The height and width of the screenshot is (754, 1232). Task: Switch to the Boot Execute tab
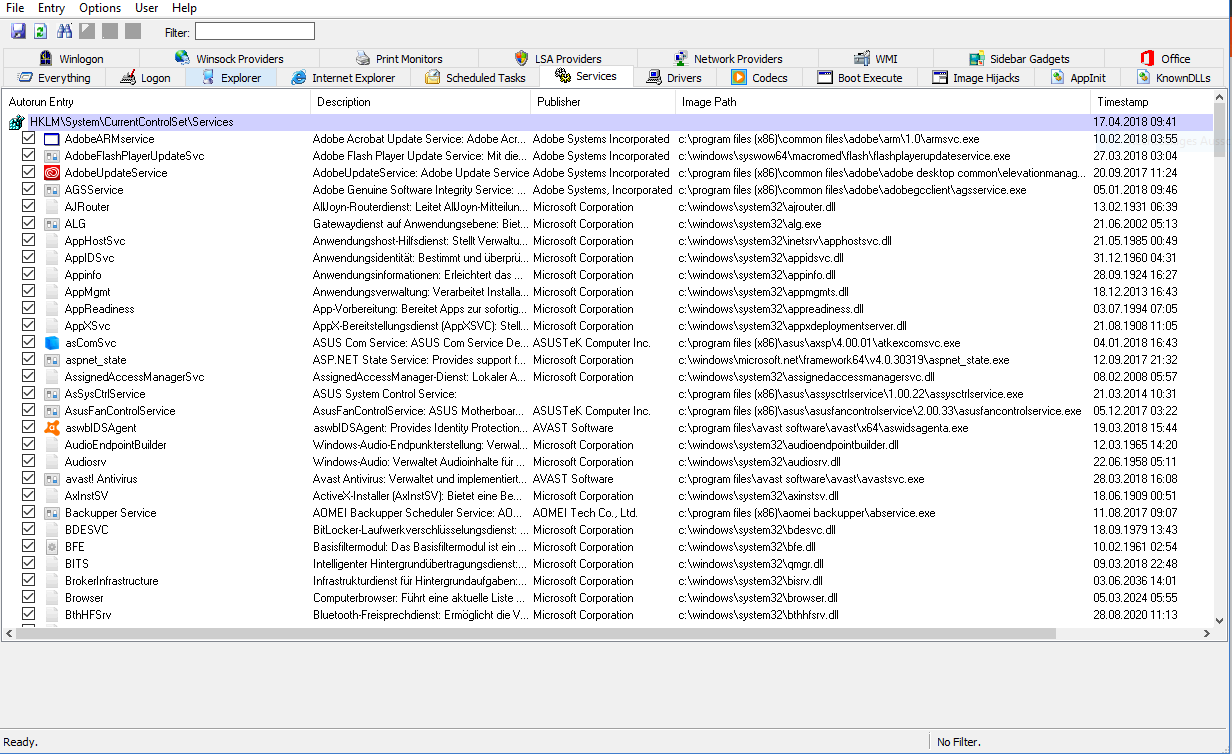pos(859,78)
